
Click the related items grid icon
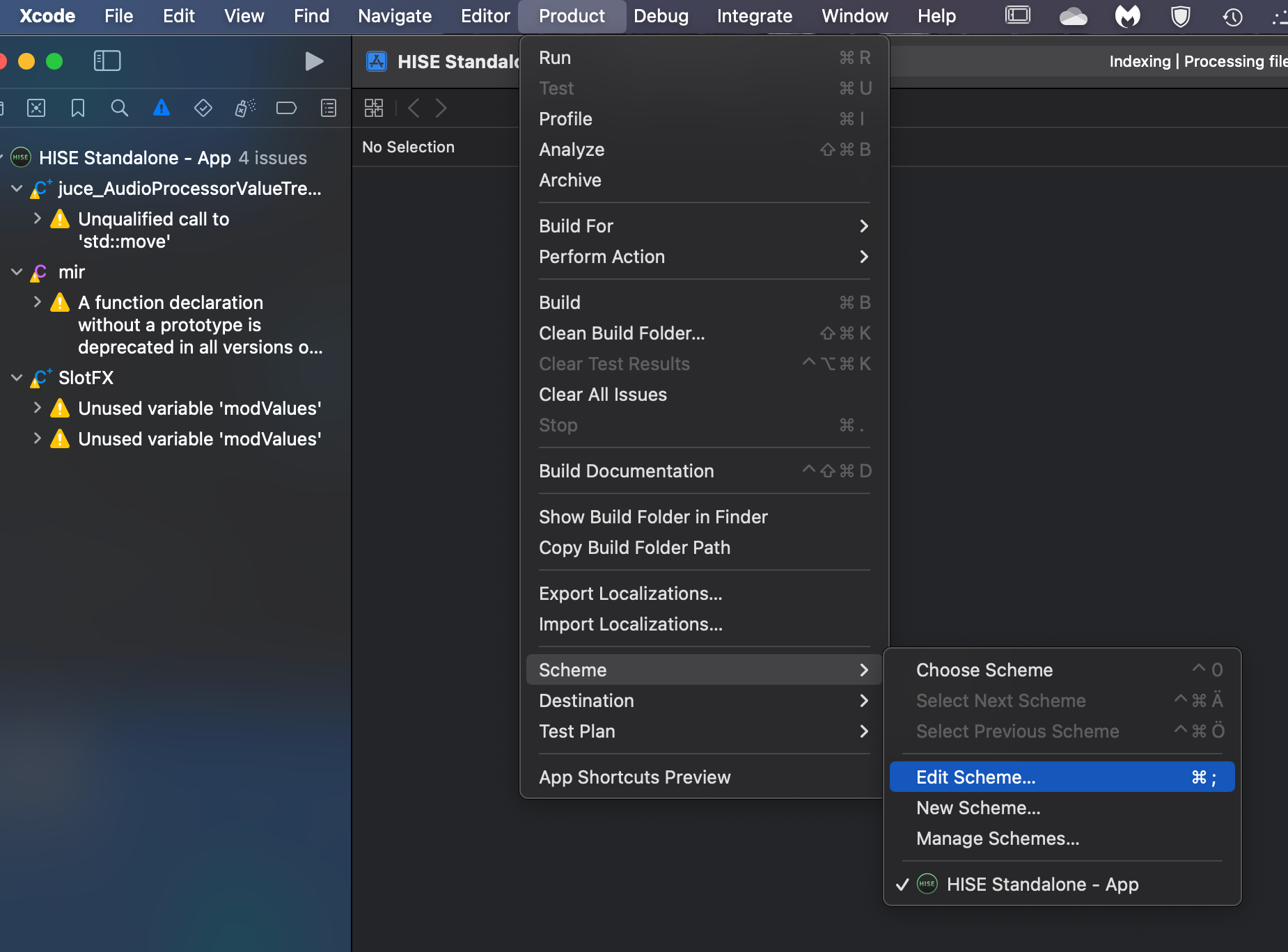(374, 108)
